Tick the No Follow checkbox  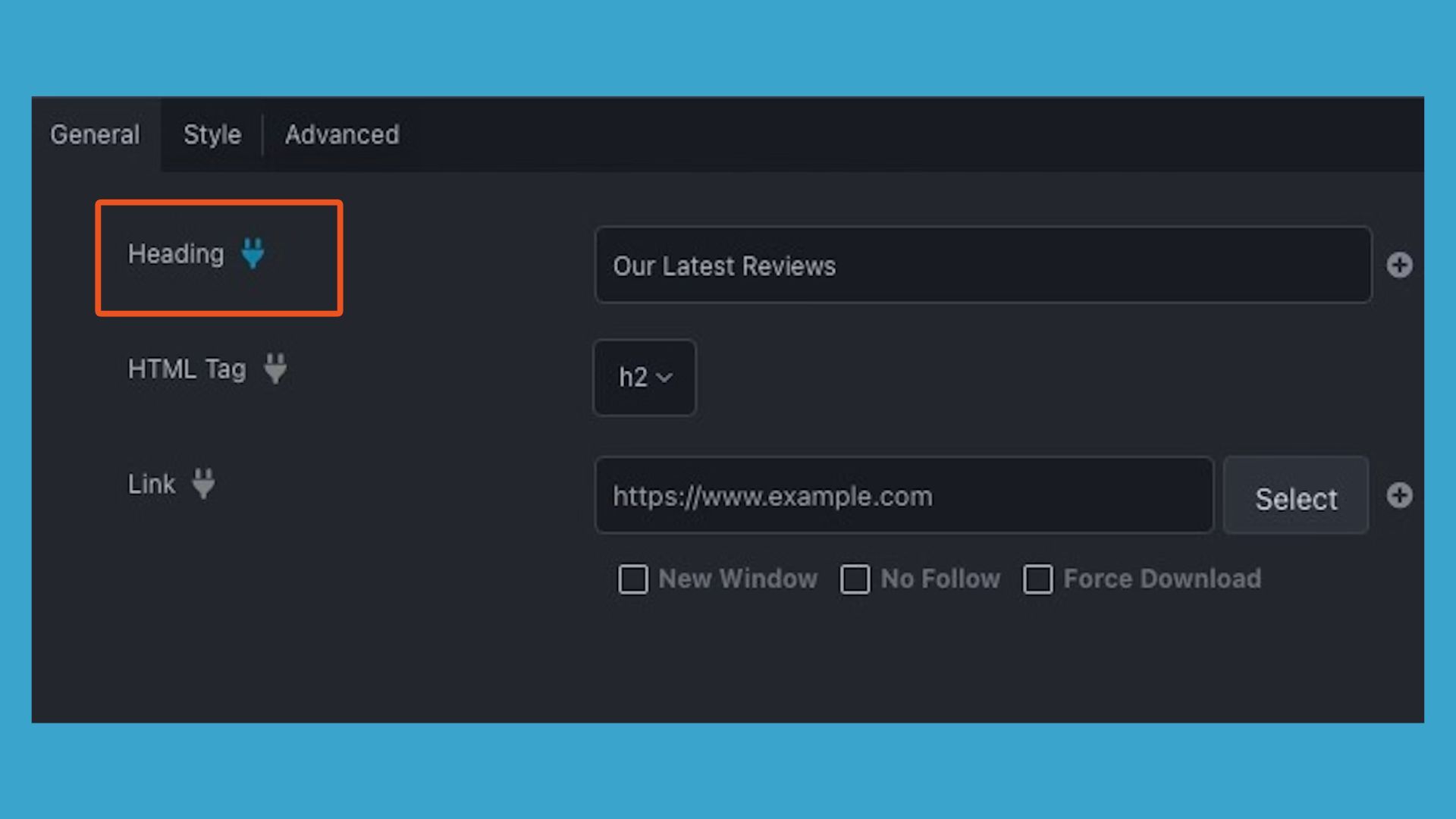click(x=855, y=579)
